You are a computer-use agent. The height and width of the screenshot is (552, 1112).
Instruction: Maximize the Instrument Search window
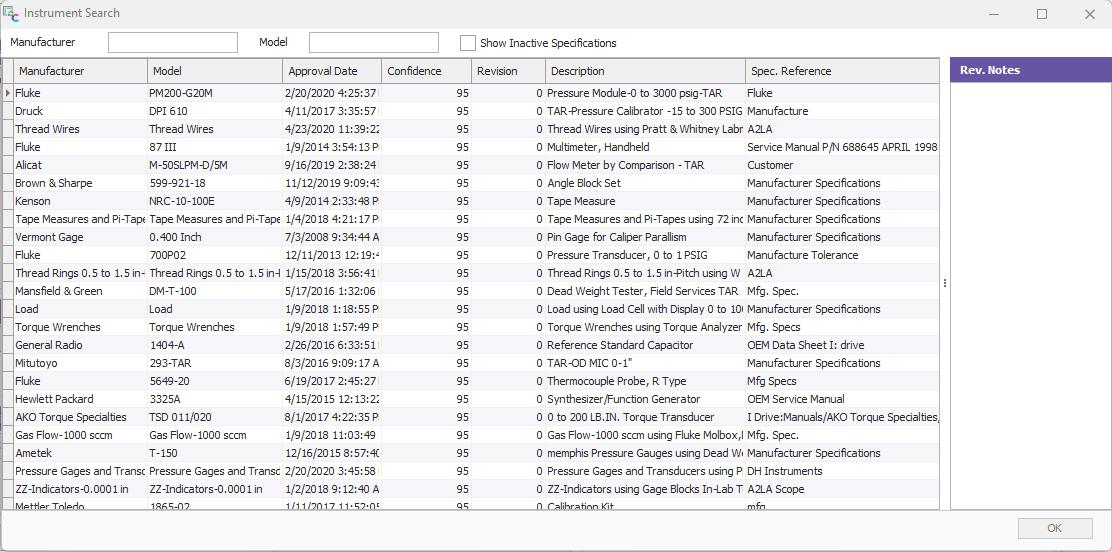point(1042,14)
